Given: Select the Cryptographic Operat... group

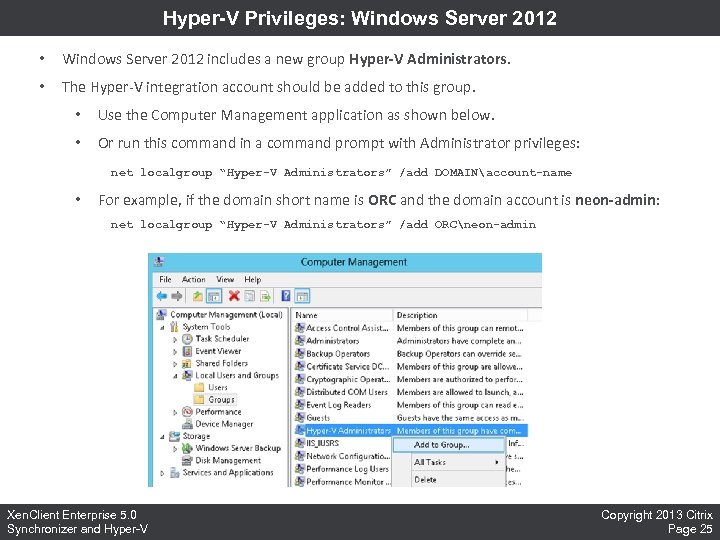Looking at the screenshot, I should point(411,379).
